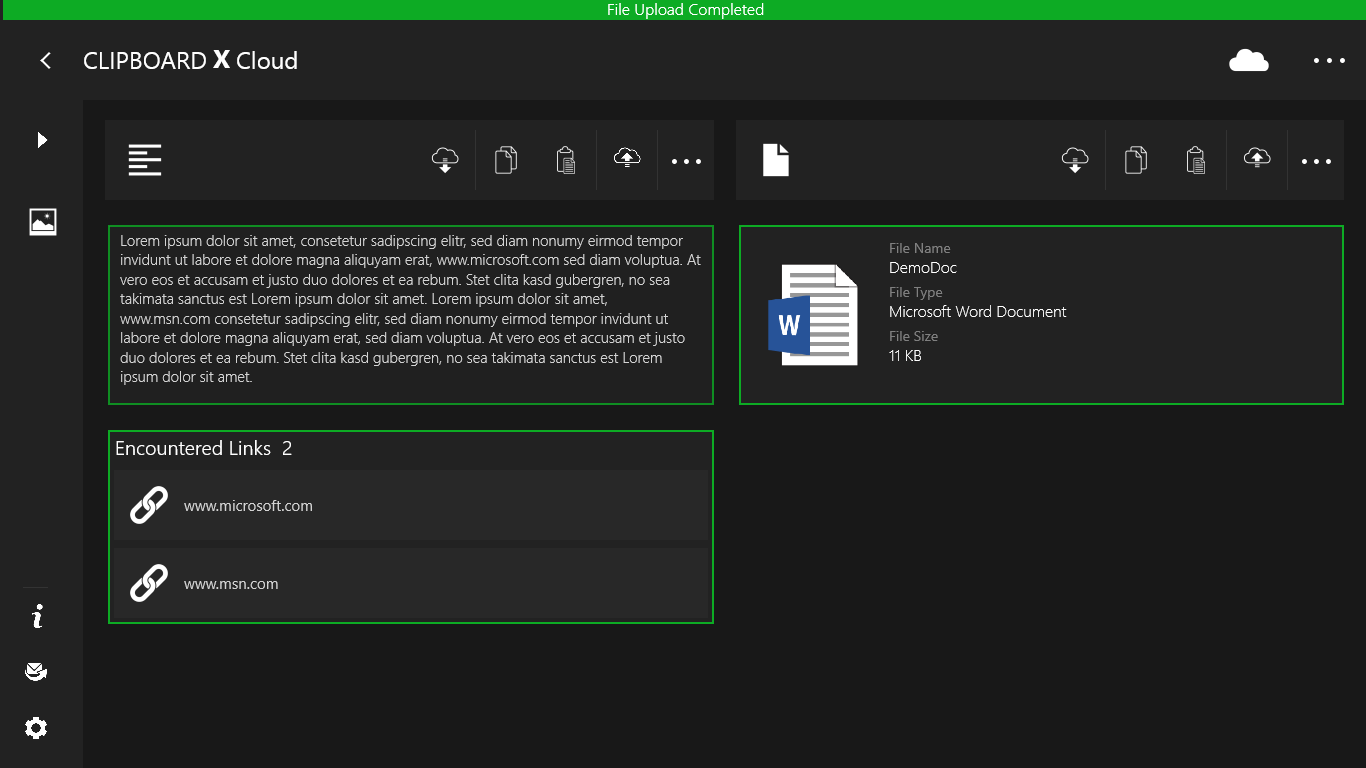Copy the file in file panel toolbar

(1136, 160)
